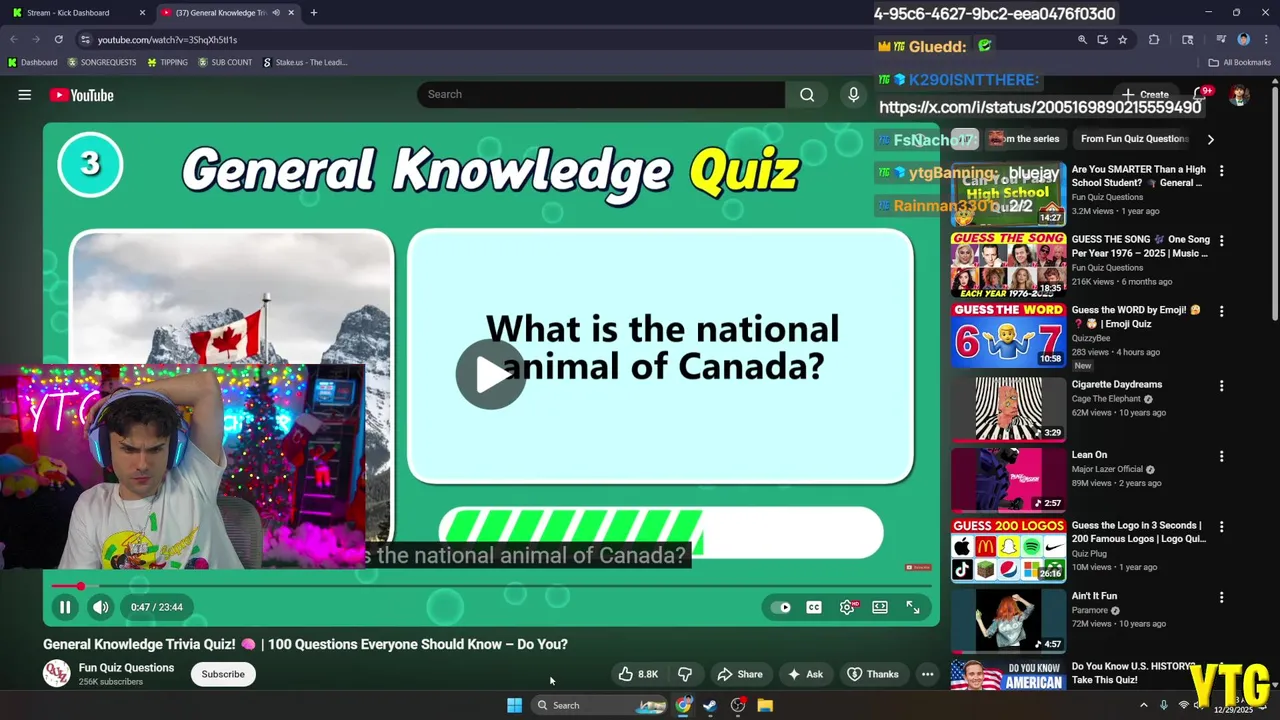Open the Create button

click(1145, 94)
